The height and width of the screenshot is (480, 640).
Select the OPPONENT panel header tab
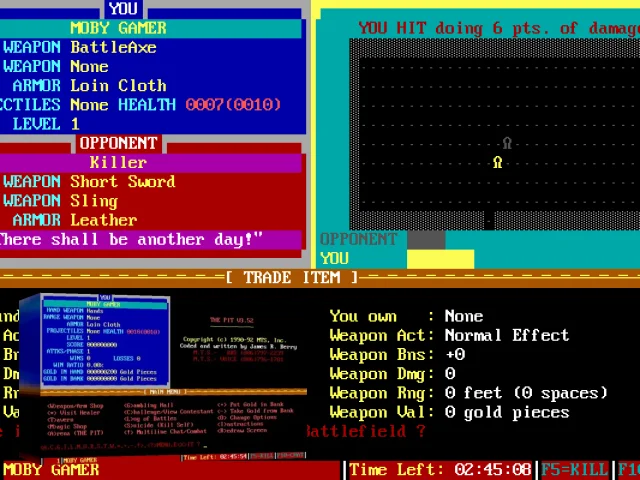point(118,143)
